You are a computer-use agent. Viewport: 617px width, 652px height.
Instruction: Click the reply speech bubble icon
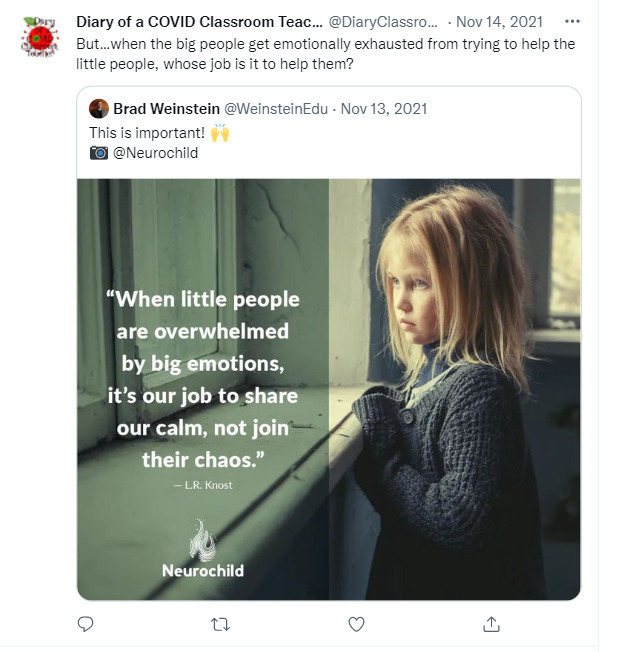coord(86,624)
